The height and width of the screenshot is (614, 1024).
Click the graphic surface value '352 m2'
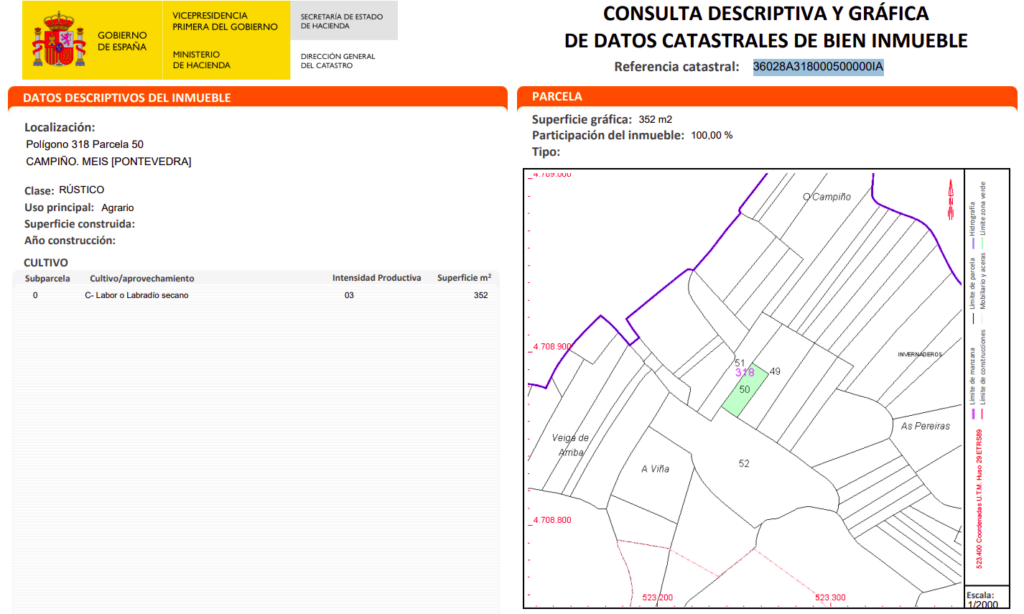click(x=655, y=120)
